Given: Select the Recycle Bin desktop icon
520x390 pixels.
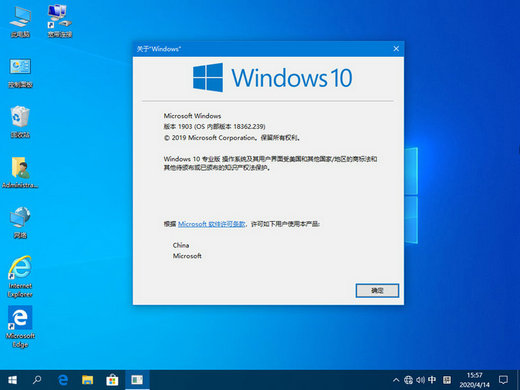Looking at the screenshot, I should click(20, 122).
